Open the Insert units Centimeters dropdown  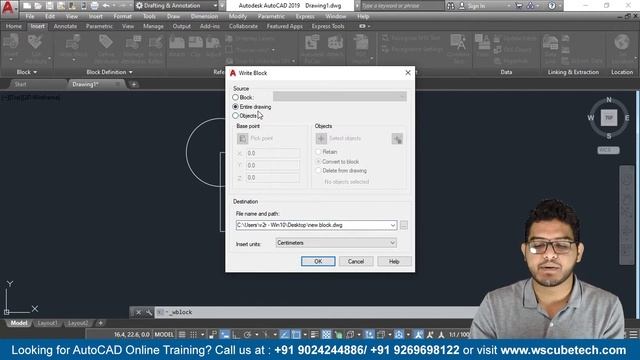pyautogui.click(x=336, y=243)
